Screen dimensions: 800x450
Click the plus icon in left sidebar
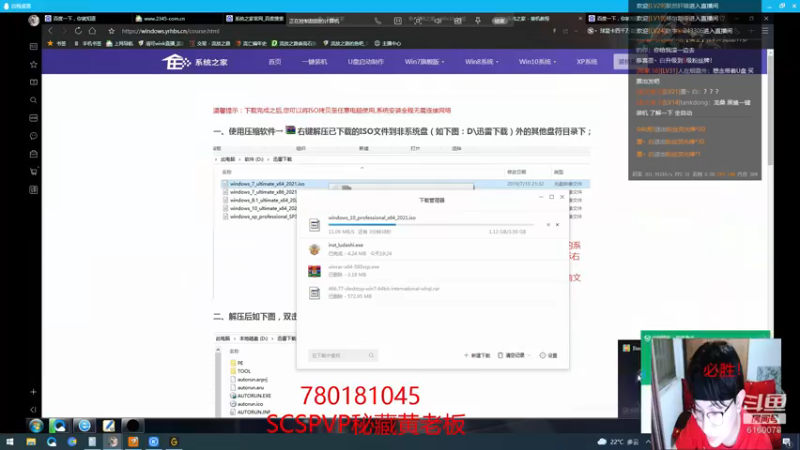(33, 392)
